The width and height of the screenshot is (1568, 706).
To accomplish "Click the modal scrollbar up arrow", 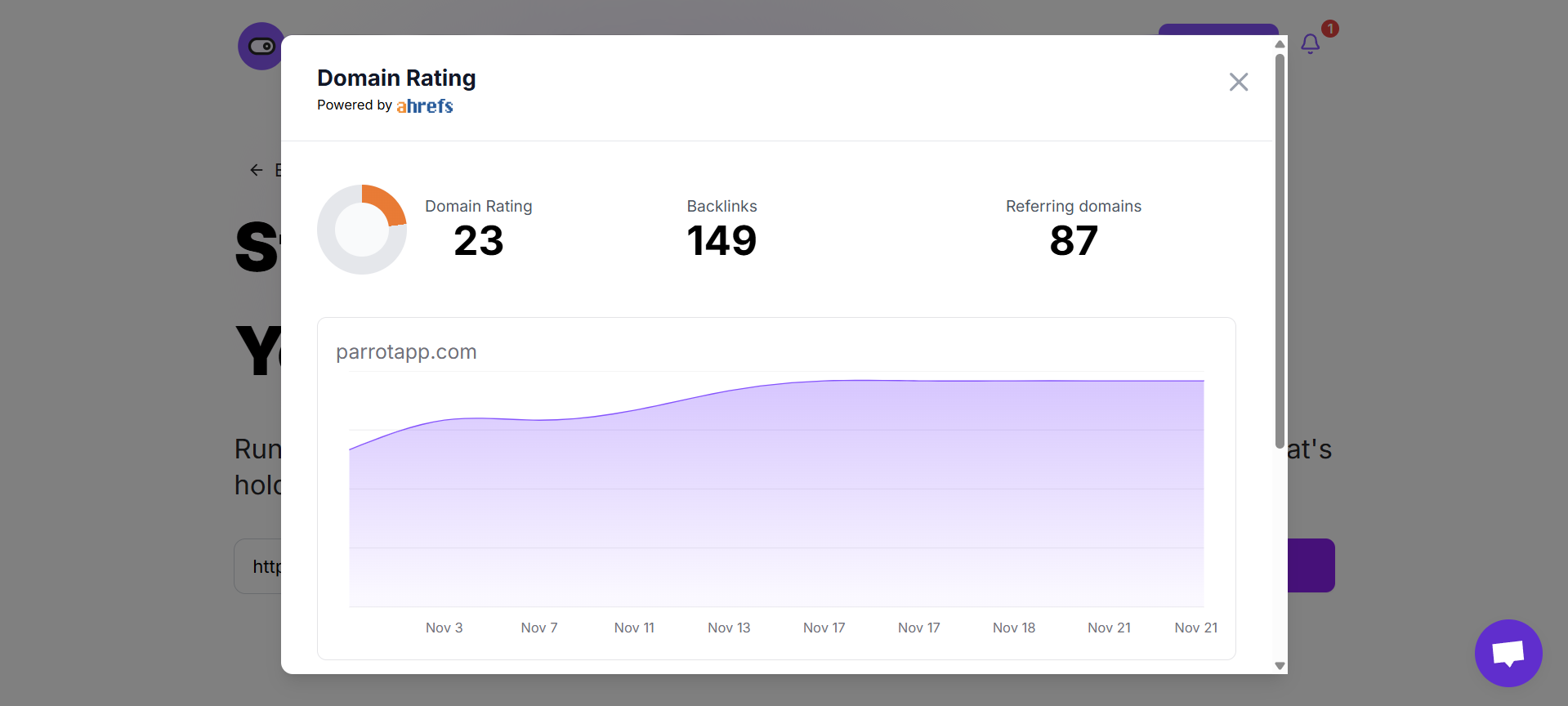I will point(1280,44).
